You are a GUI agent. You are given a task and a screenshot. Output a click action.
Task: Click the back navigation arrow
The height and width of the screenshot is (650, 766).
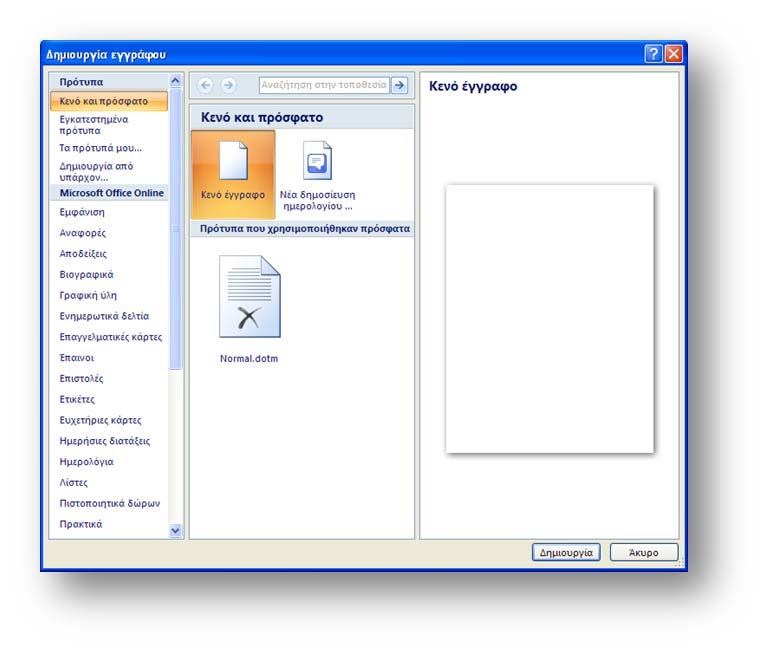coord(206,85)
